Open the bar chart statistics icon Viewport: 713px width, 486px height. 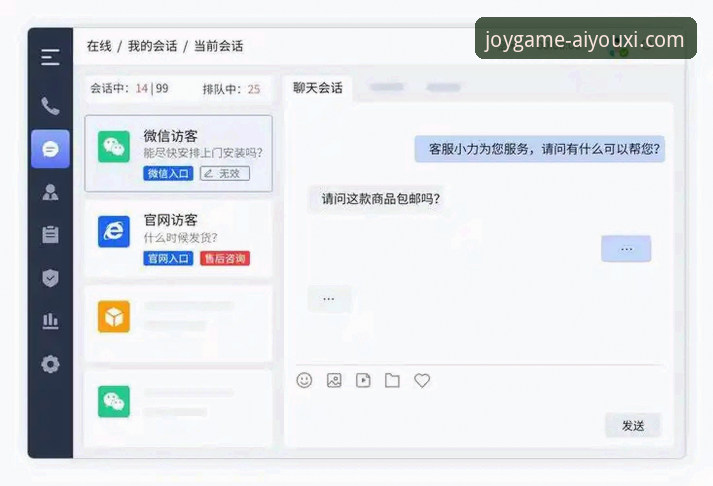50,321
